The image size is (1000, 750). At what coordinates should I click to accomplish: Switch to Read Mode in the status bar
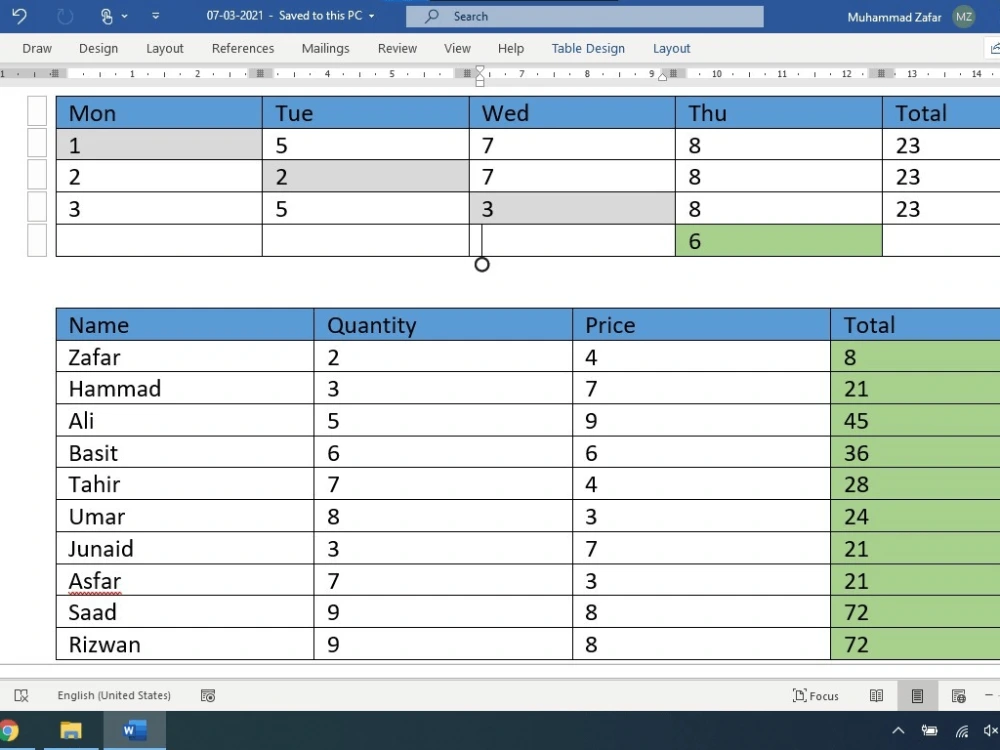(x=877, y=695)
